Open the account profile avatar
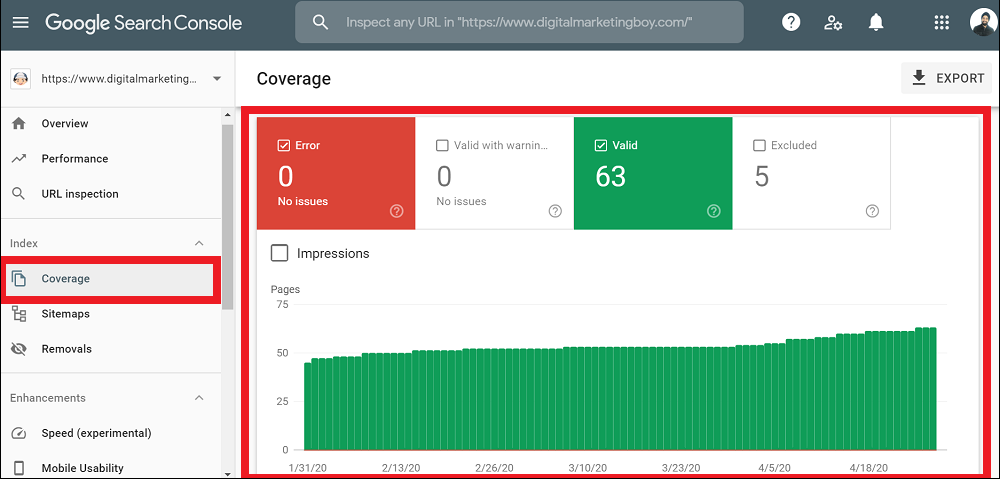Image resolution: width=1000 pixels, height=479 pixels. (x=983, y=23)
